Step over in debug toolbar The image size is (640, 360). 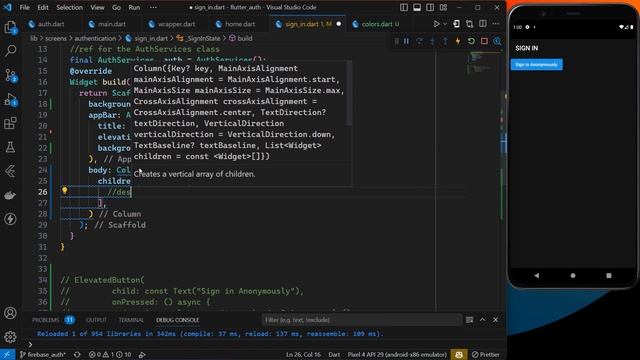pyautogui.click(x=419, y=41)
